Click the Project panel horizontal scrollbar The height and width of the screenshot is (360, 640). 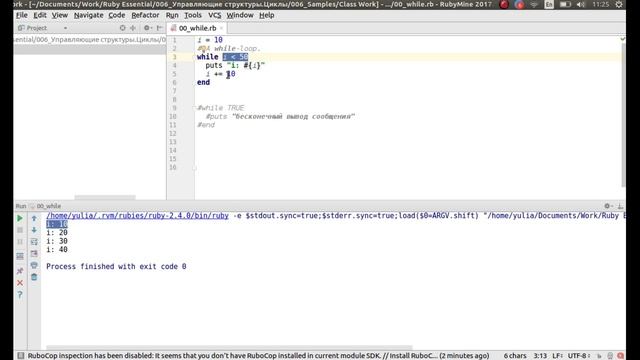[x=105, y=198]
